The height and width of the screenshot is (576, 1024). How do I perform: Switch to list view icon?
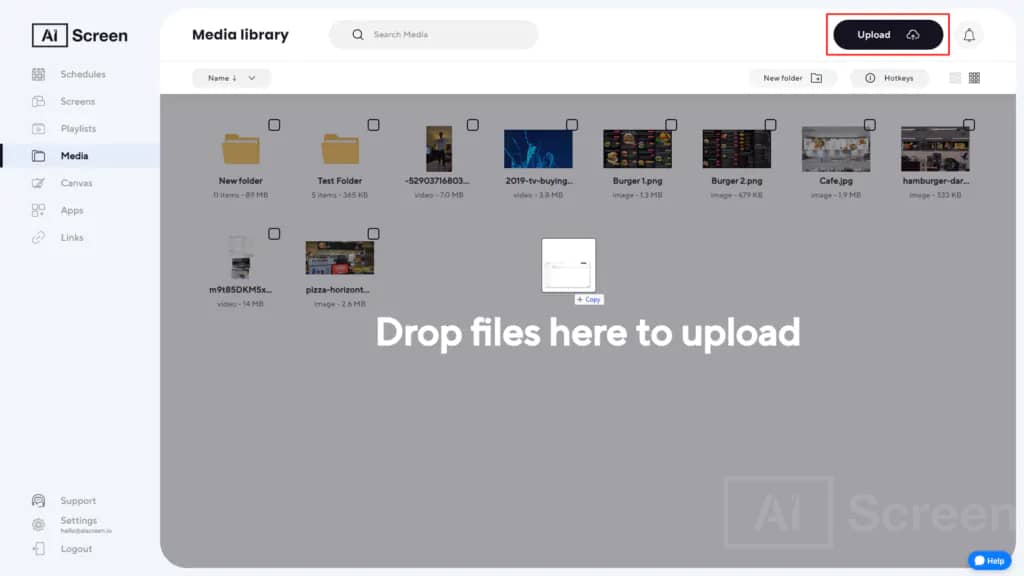coord(955,78)
